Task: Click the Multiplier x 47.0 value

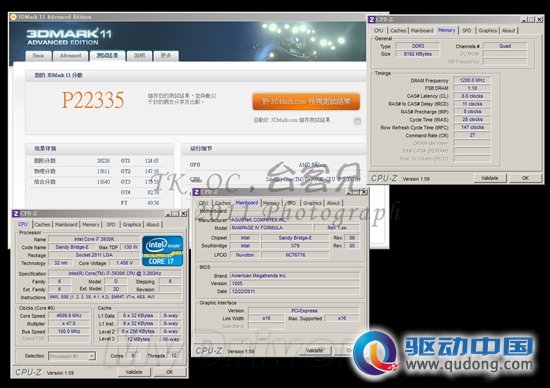Action: (x=69, y=323)
